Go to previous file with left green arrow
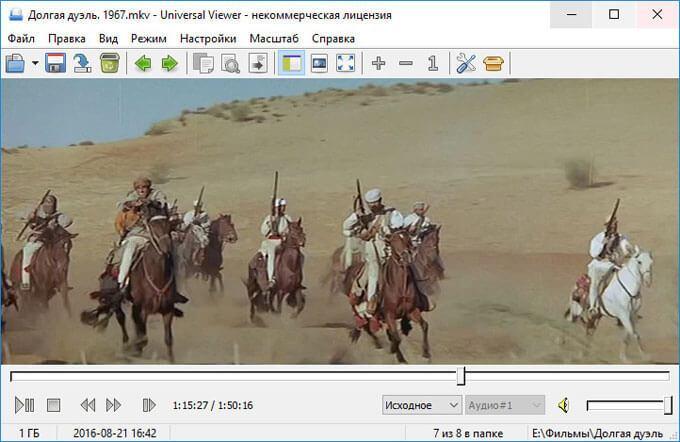Screen dimensions: 680x442 [143, 64]
